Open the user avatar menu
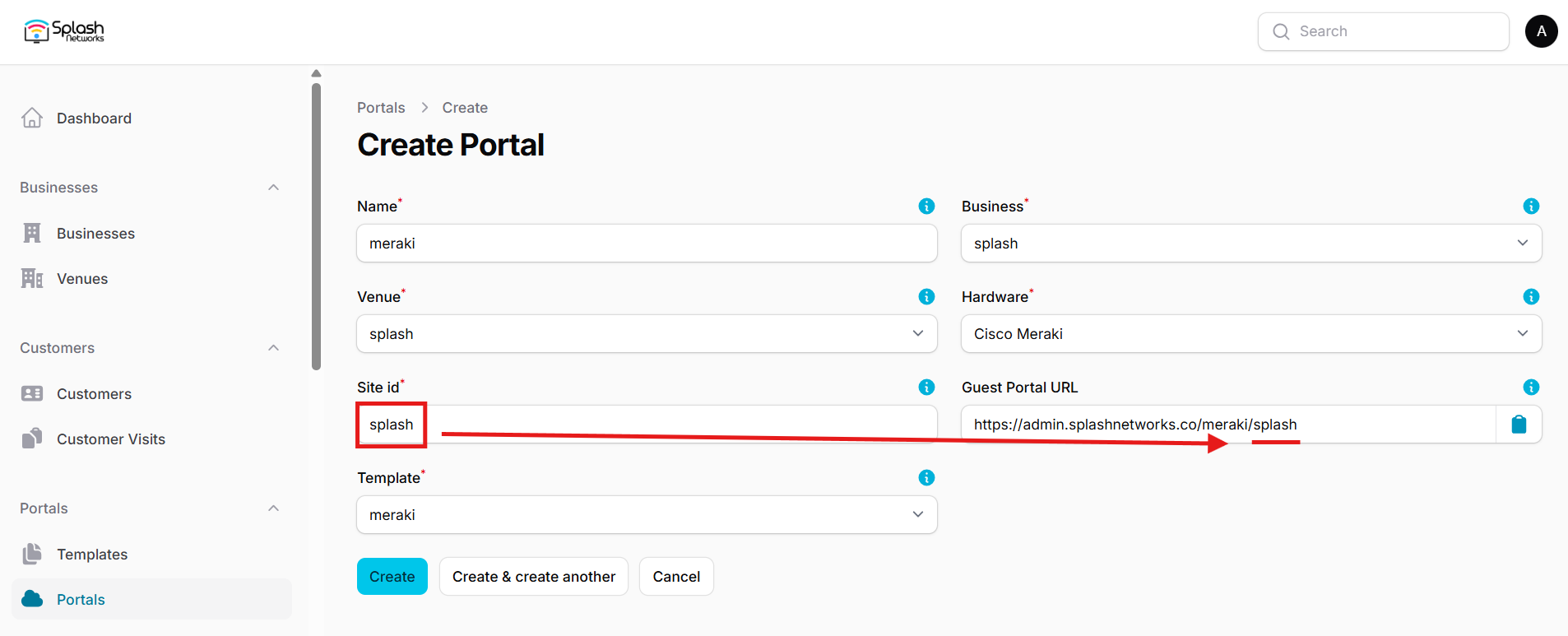This screenshot has width=1568, height=636. 1541,31
